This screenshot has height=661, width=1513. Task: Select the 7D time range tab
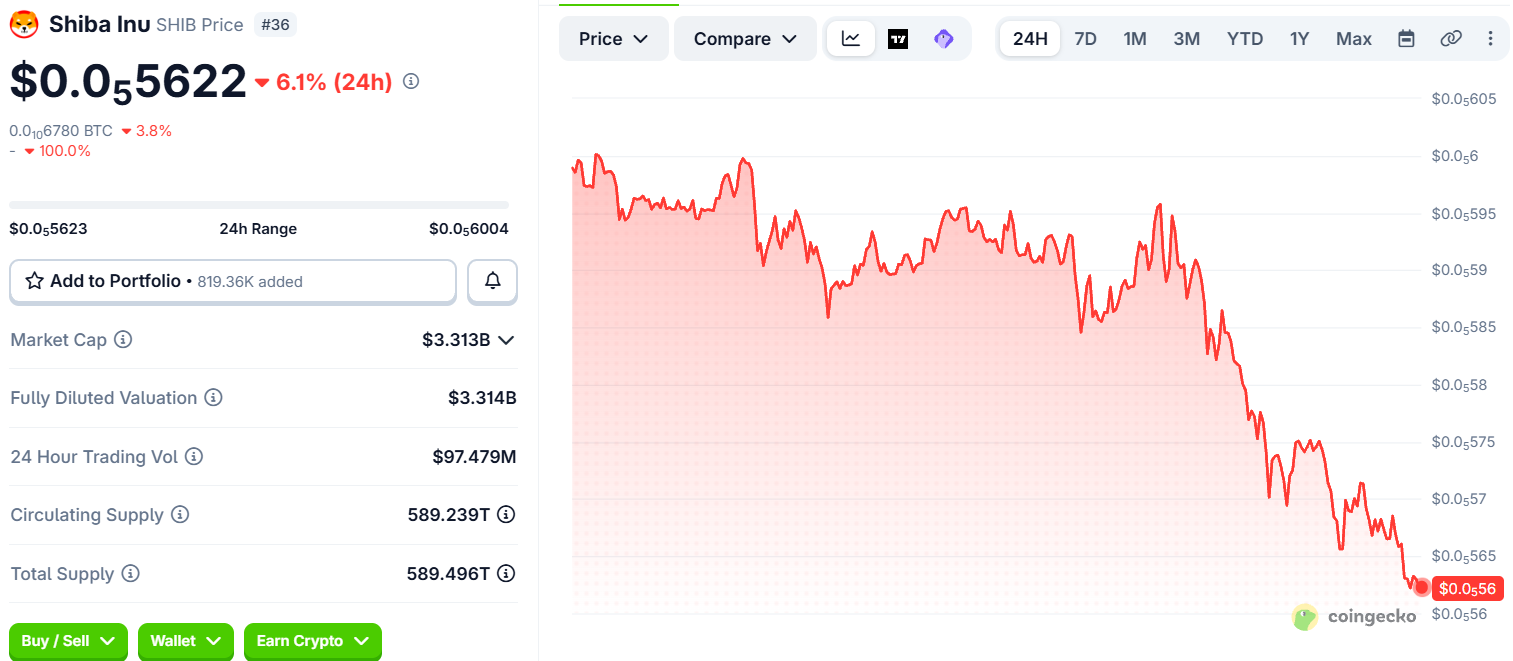(x=1085, y=39)
